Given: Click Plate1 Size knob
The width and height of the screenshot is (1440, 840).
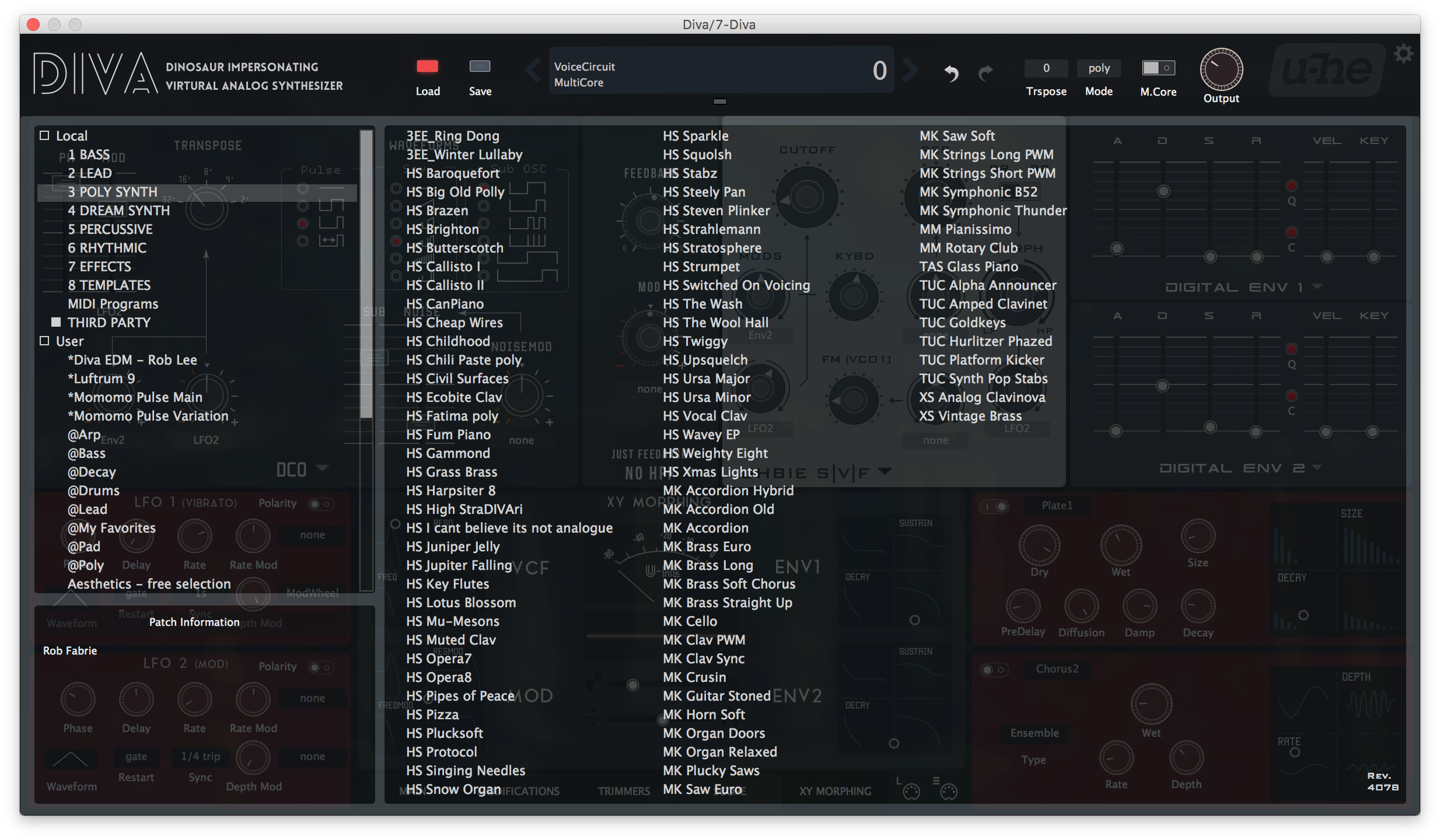Looking at the screenshot, I should click(1198, 536).
